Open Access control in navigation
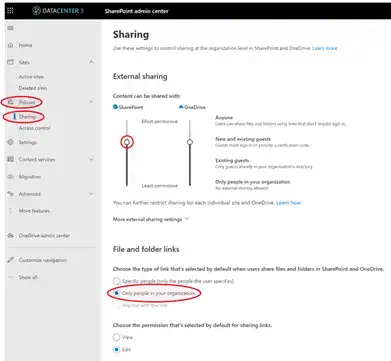 pos(35,128)
